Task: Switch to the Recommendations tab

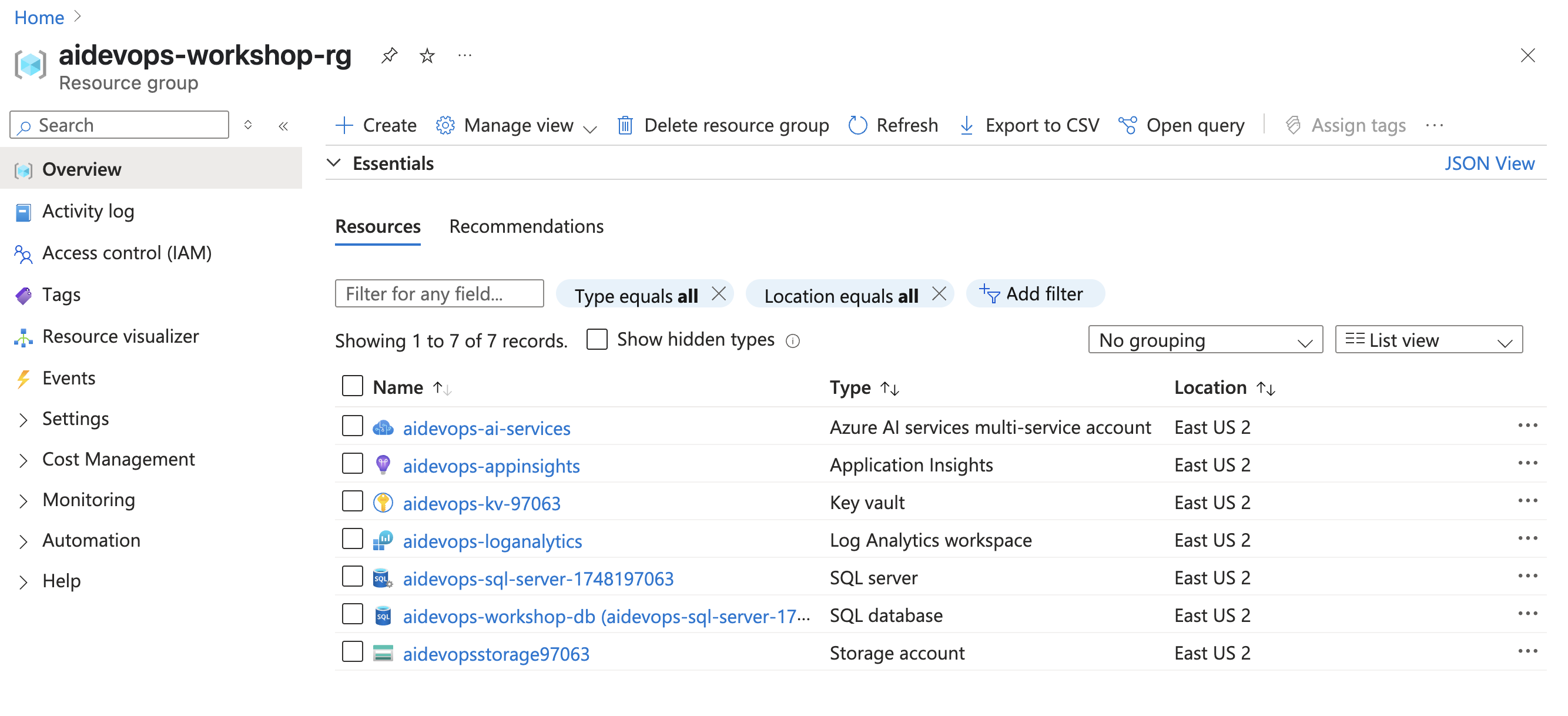Action: [526, 226]
